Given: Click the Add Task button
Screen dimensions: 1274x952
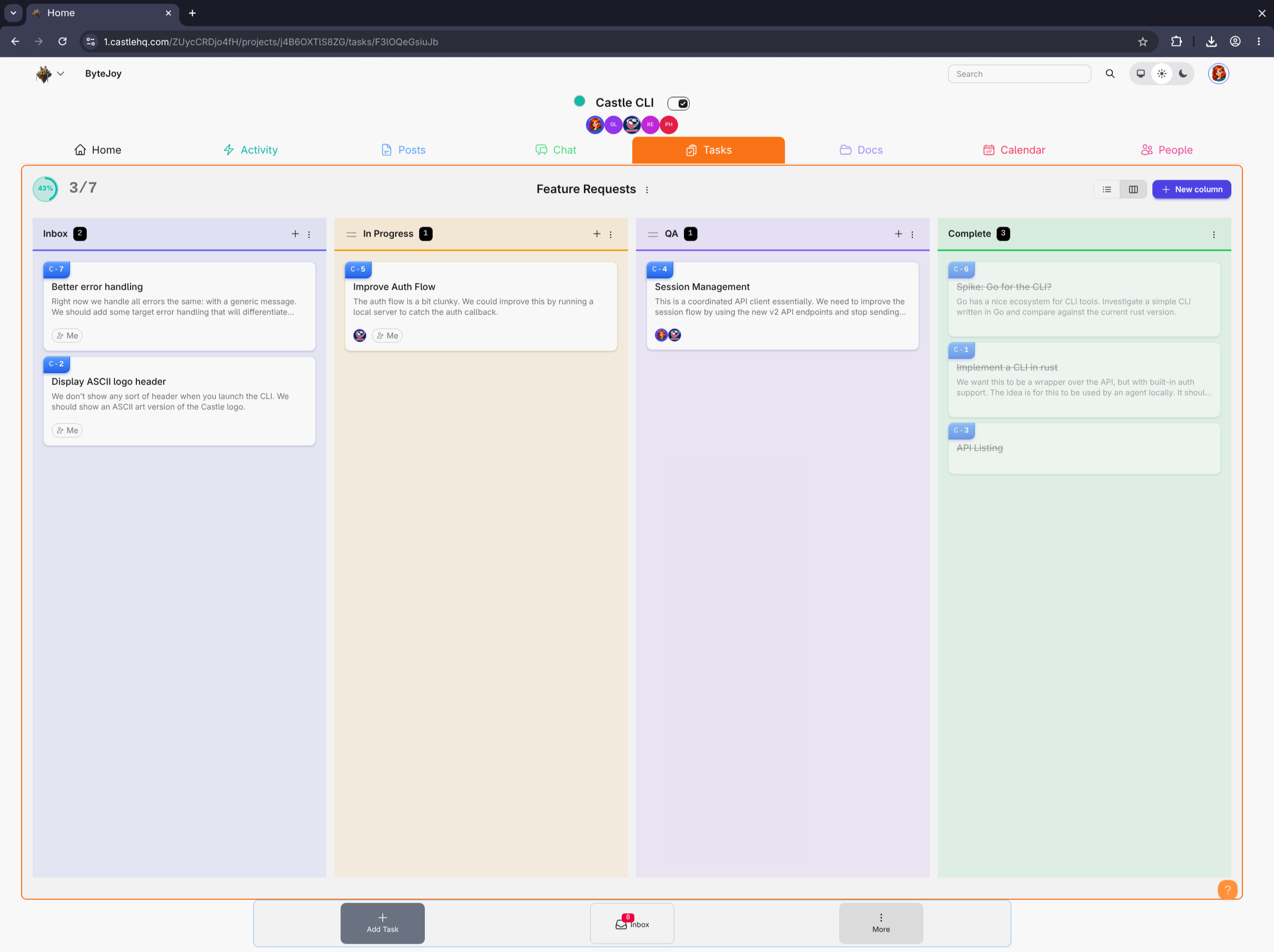Looking at the screenshot, I should pos(382,923).
